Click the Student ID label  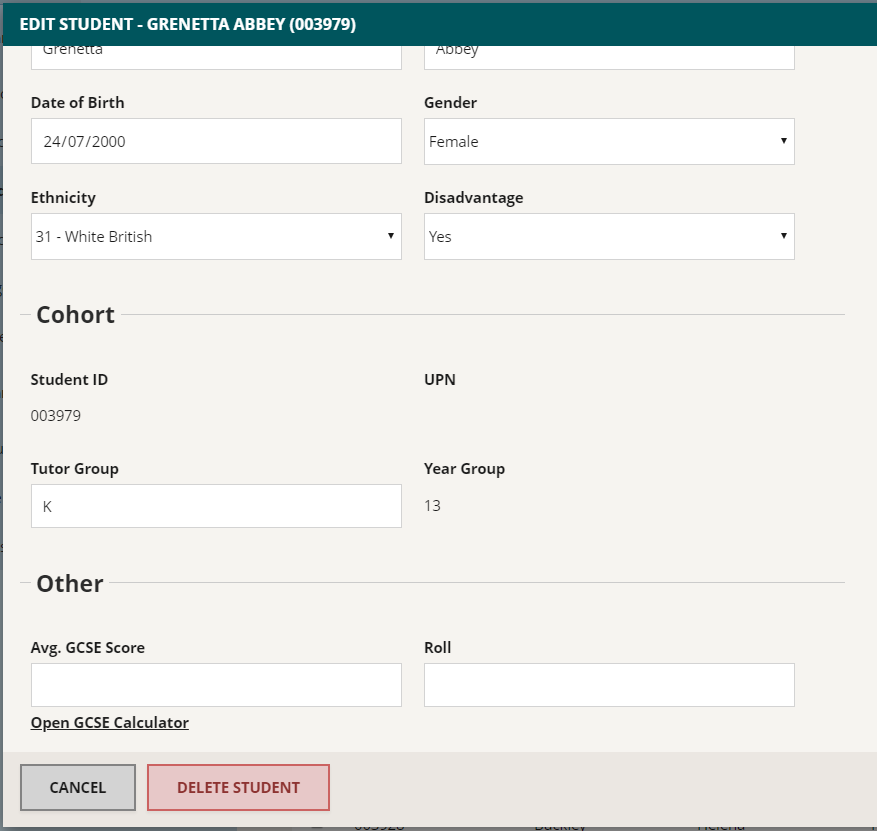69,380
